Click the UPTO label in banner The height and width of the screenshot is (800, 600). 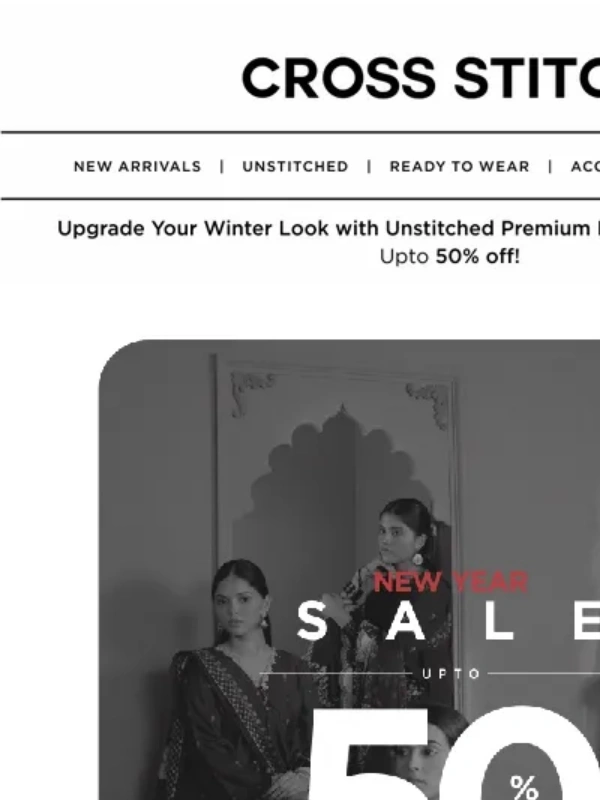[x=451, y=674]
